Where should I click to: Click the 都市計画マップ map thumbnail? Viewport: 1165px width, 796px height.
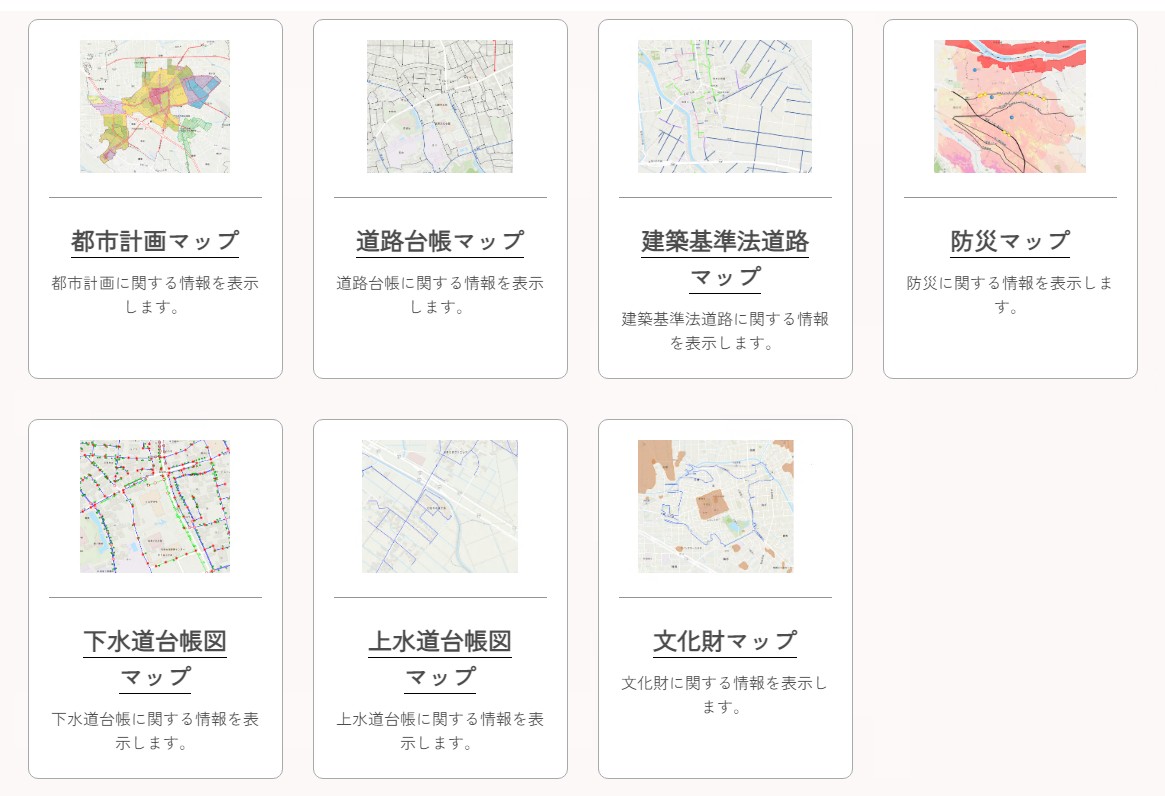coord(155,106)
